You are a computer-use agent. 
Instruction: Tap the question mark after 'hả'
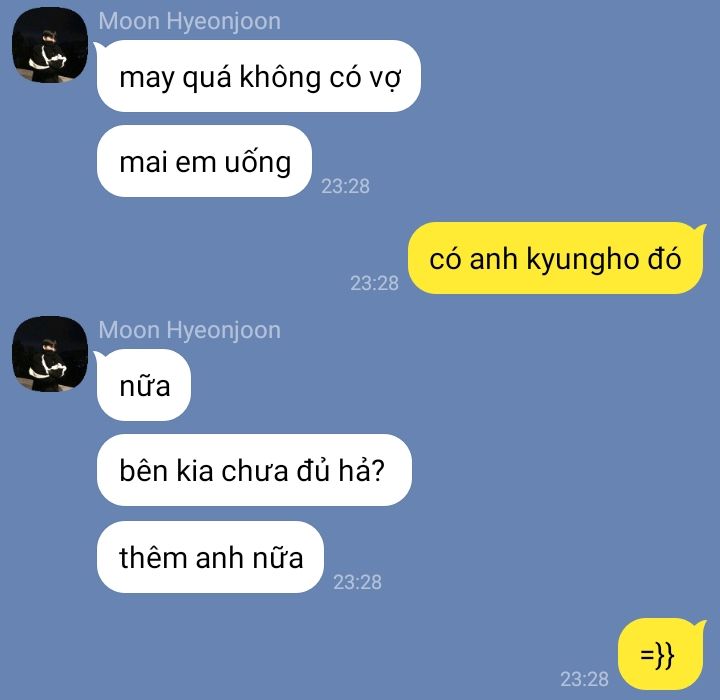point(377,470)
